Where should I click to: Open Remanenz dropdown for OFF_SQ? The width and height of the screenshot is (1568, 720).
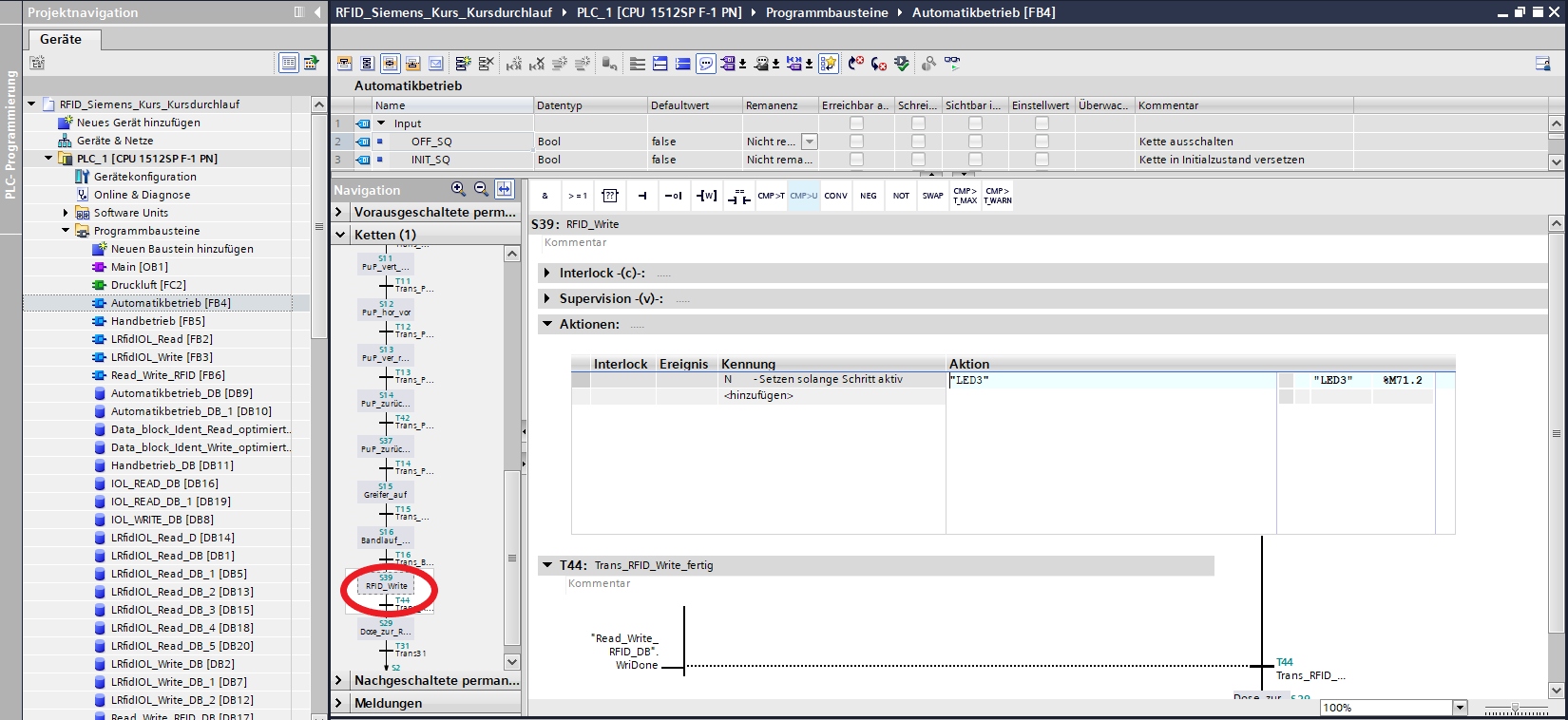[x=809, y=142]
